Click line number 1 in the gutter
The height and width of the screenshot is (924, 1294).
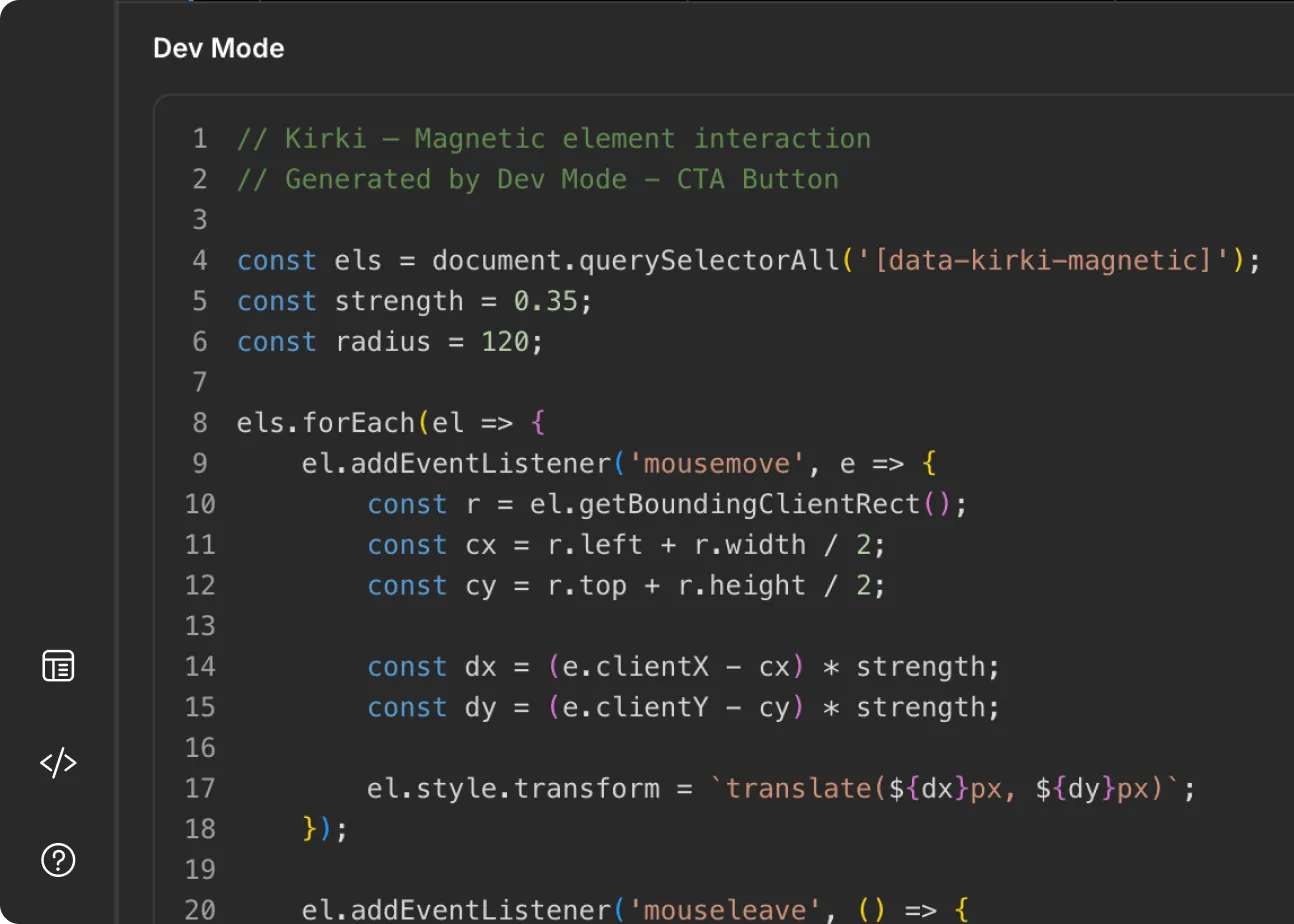coord(200,138)
